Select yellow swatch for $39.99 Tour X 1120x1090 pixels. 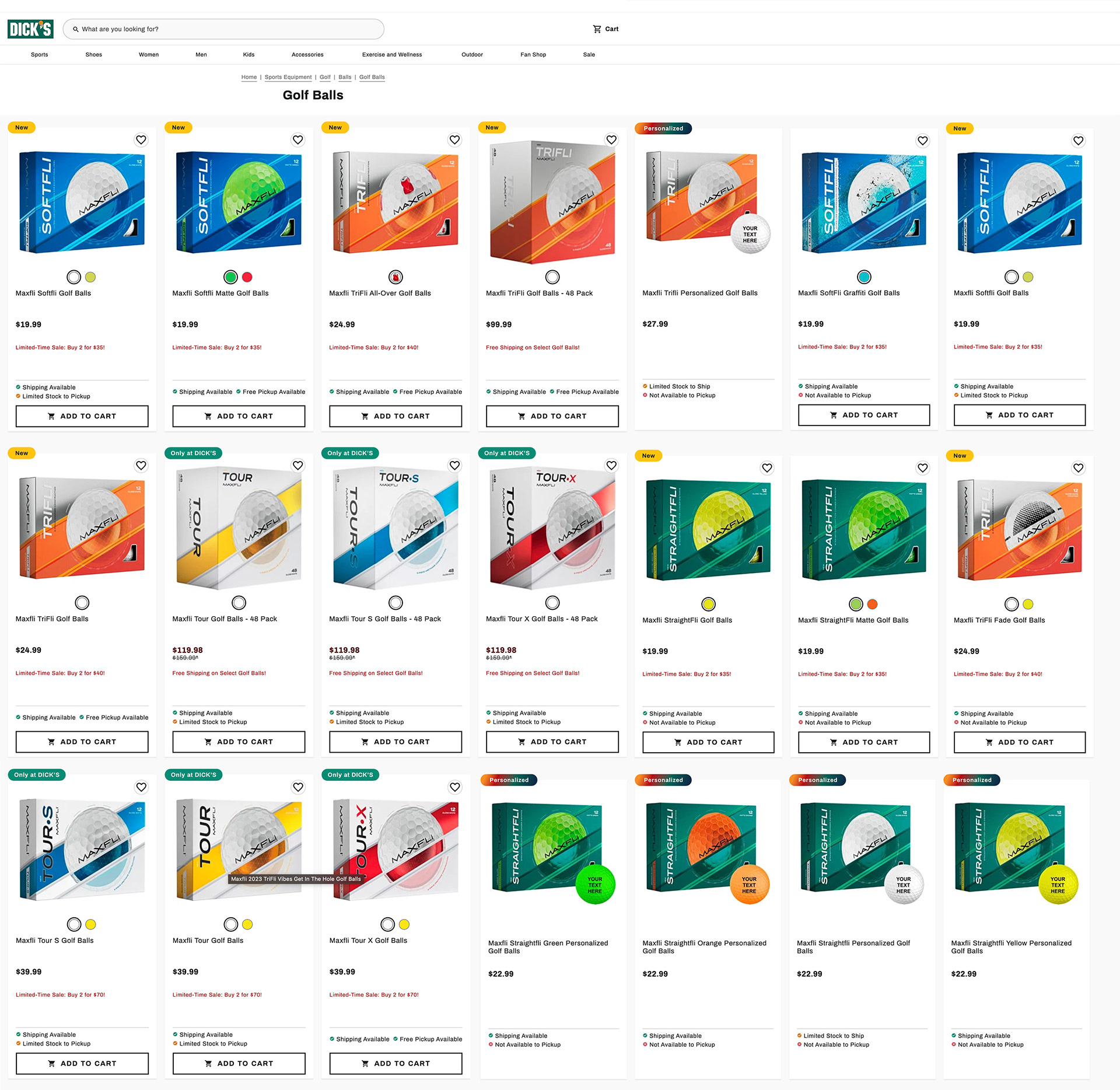pos(404,924)
